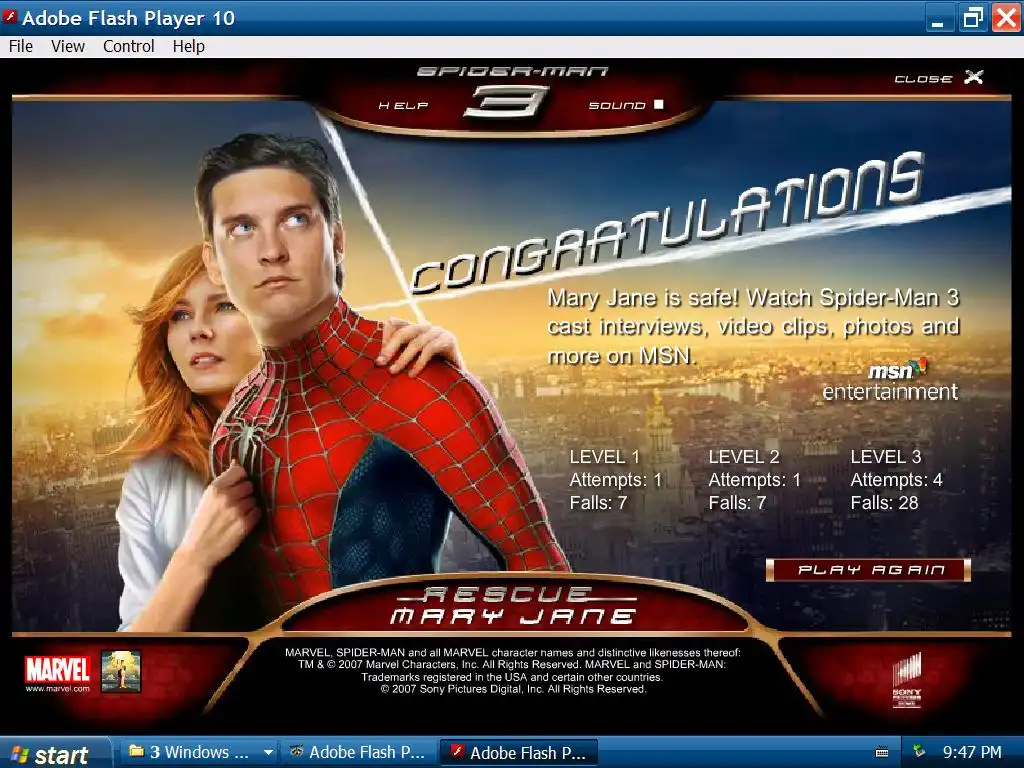Open the Control menu
Screen dimensions: 1024x768
129,46
